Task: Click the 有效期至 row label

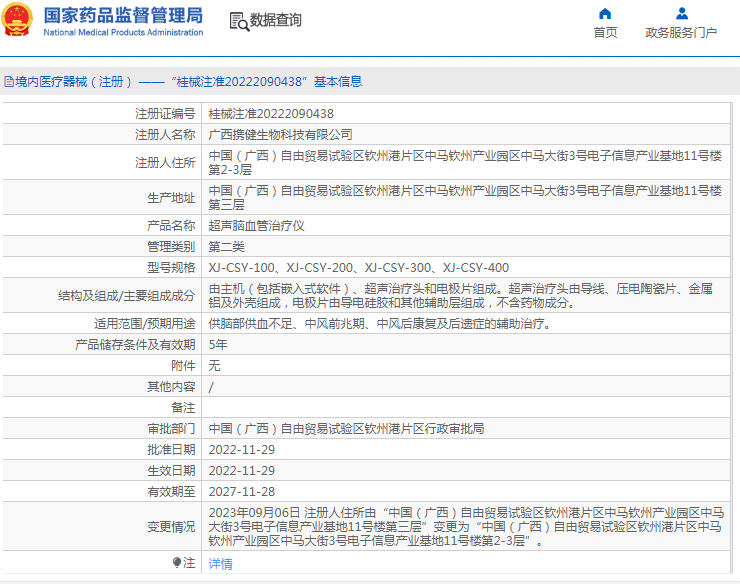Action: 171,491
